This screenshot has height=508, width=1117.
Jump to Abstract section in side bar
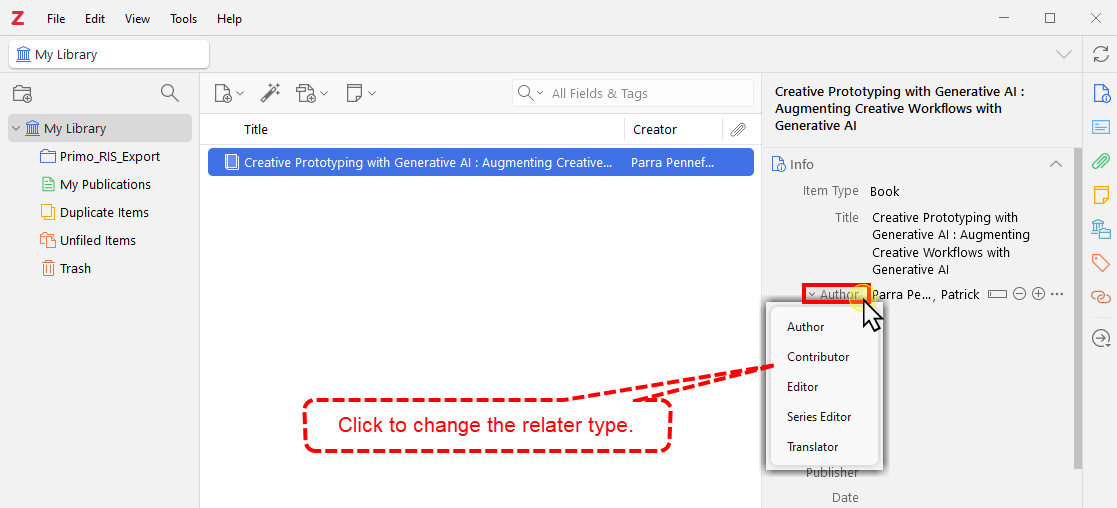click(1100, 127)
